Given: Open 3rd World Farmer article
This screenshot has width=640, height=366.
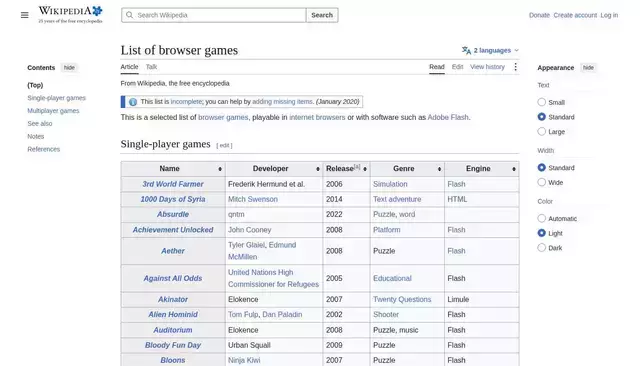Looking at the screenshot, I should coord(173,184).
